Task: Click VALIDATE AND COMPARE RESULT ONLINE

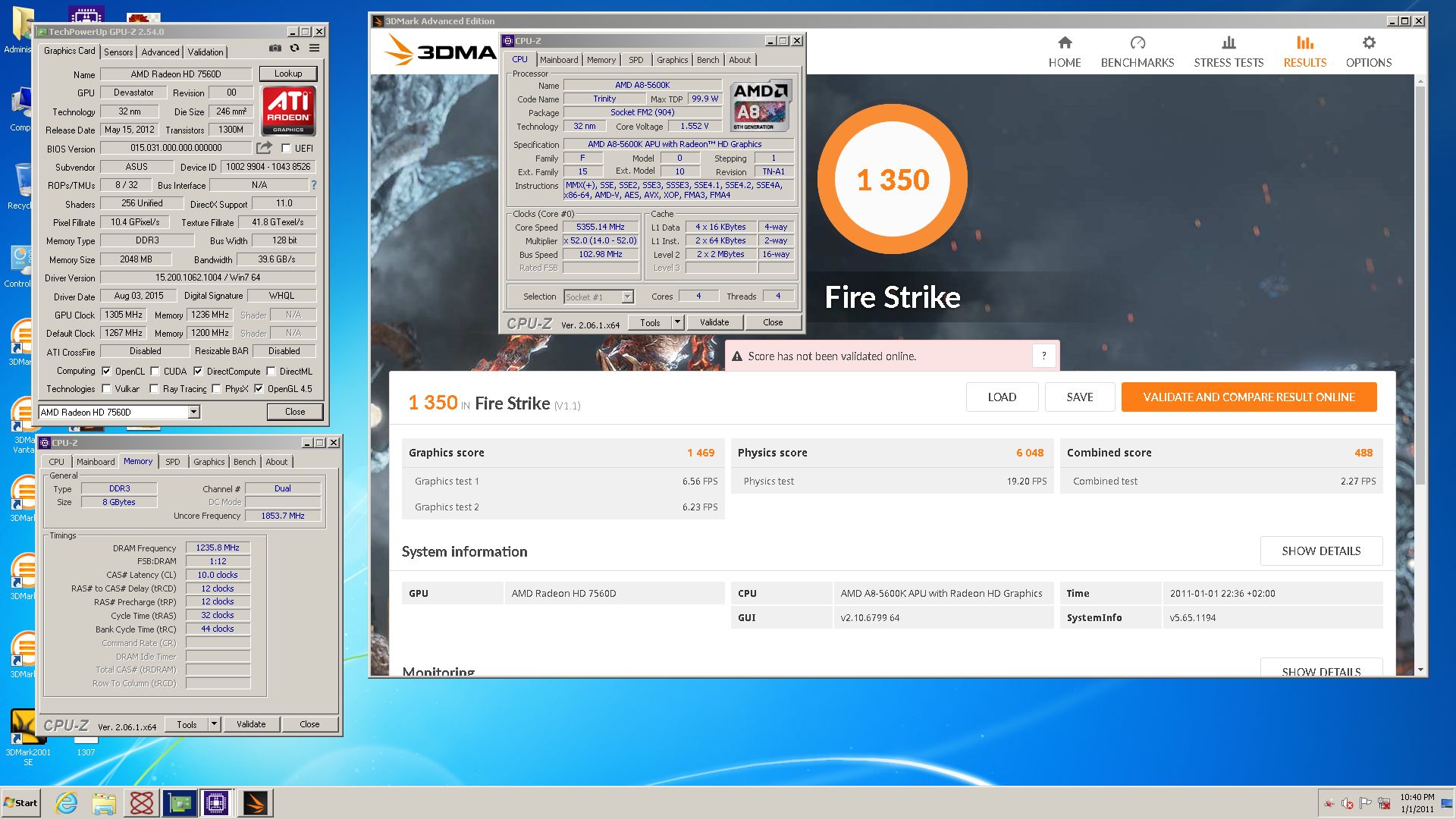Action: (1249, 397)
